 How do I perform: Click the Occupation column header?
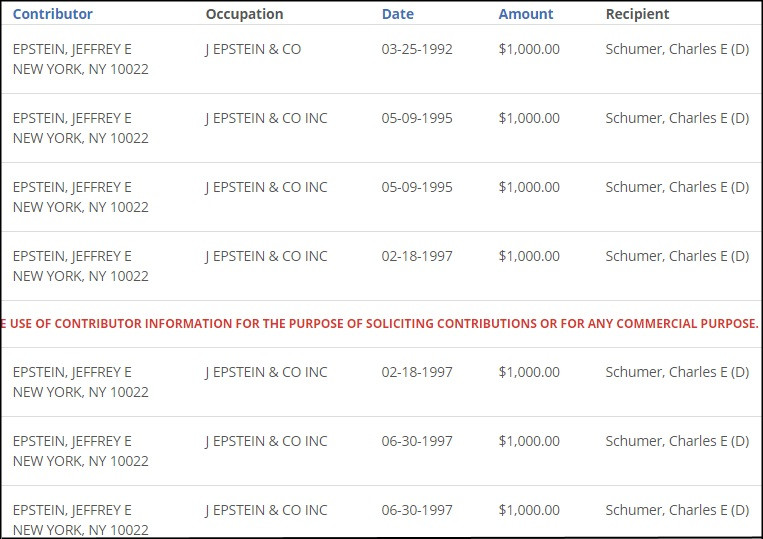244,14
